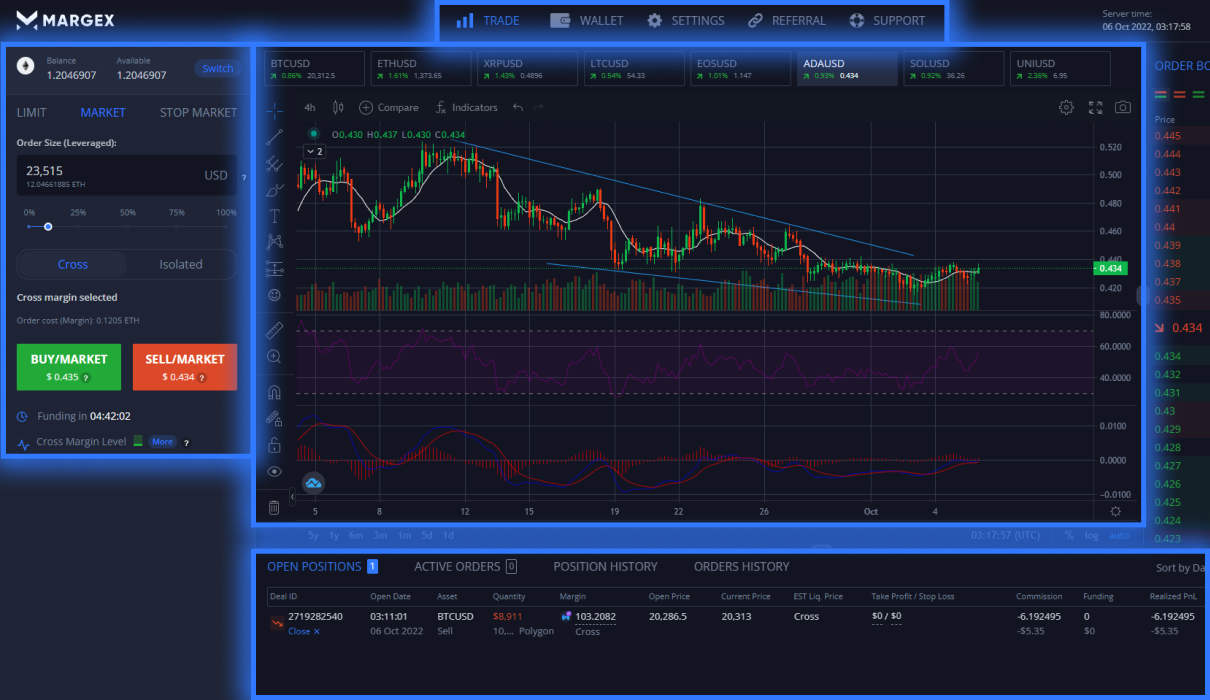The height and width of the screenshot is (700, 1210).
Task: Click the Switch wallet button
Action: tap(217, 69)
